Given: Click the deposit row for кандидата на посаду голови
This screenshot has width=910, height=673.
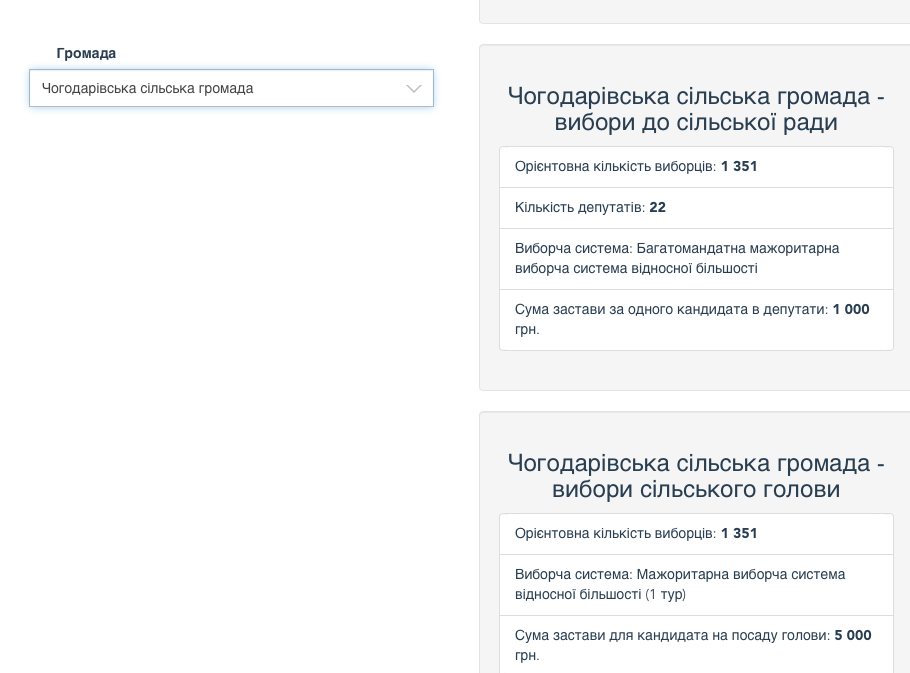Looking at the screenshot, I should (696, 645).
